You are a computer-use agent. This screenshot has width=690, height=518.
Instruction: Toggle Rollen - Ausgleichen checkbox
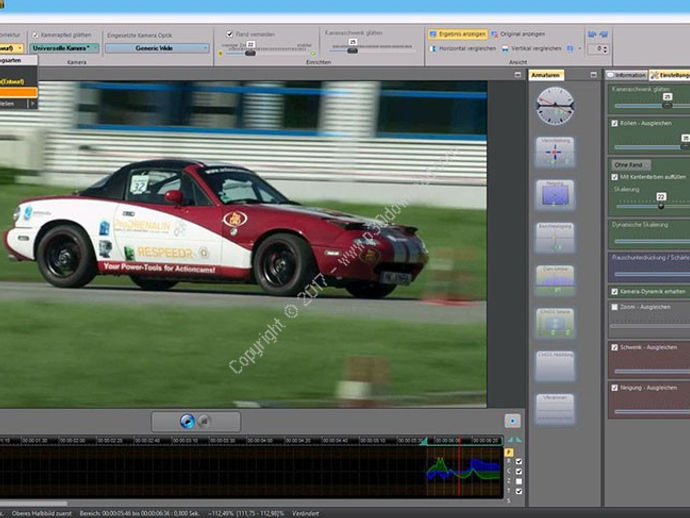[614, 123]
